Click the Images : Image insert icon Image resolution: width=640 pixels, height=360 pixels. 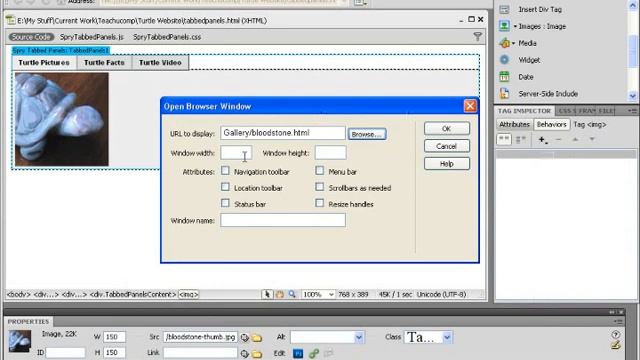[x=504, y=26]
